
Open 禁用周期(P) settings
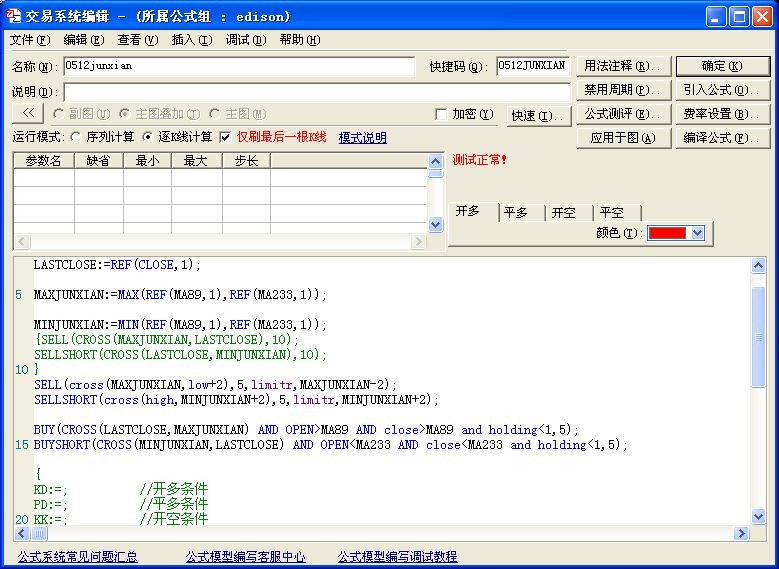coord(624,90)
